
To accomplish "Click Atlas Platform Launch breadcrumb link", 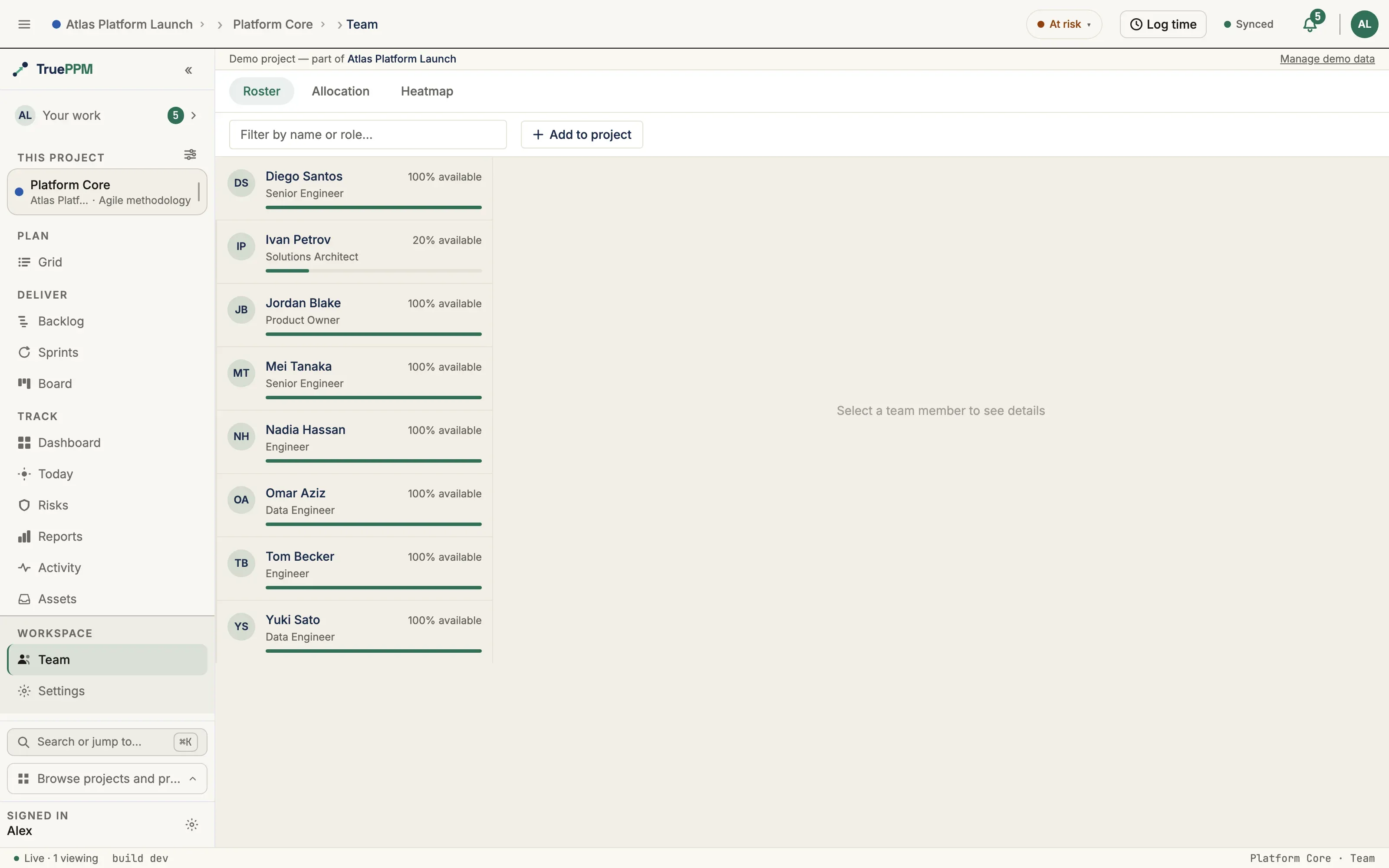I will pos(129,24).
